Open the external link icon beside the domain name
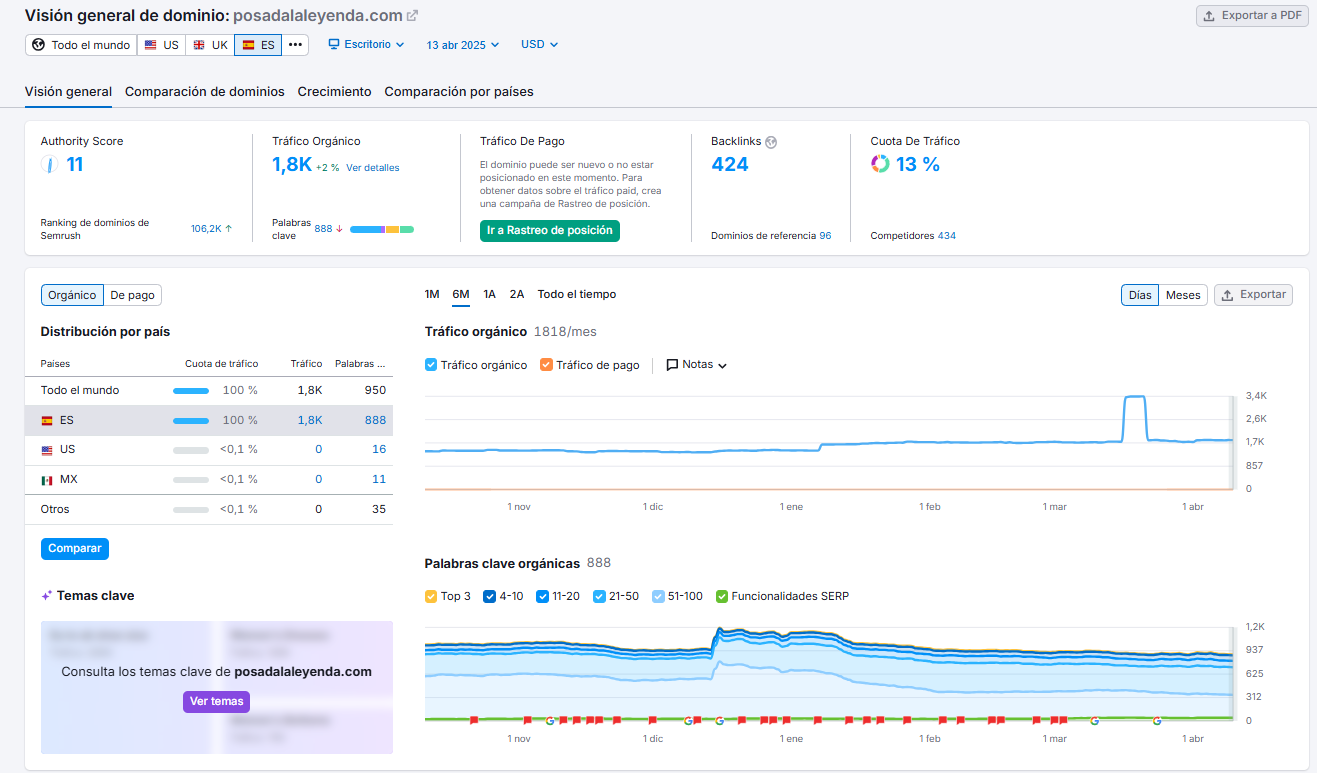 413,16
